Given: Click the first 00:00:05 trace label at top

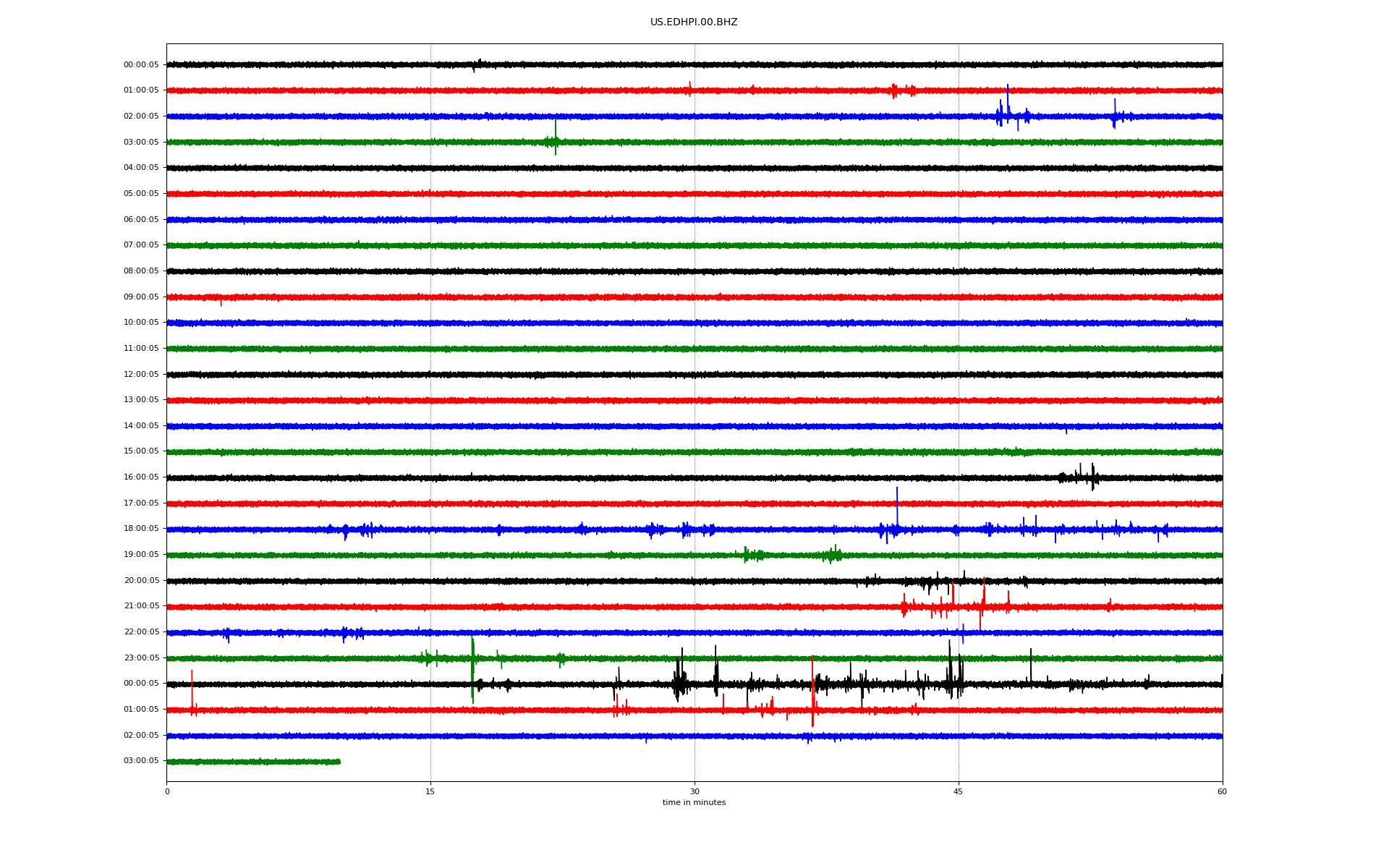Looking at the screenshot, I should [141, 65].
